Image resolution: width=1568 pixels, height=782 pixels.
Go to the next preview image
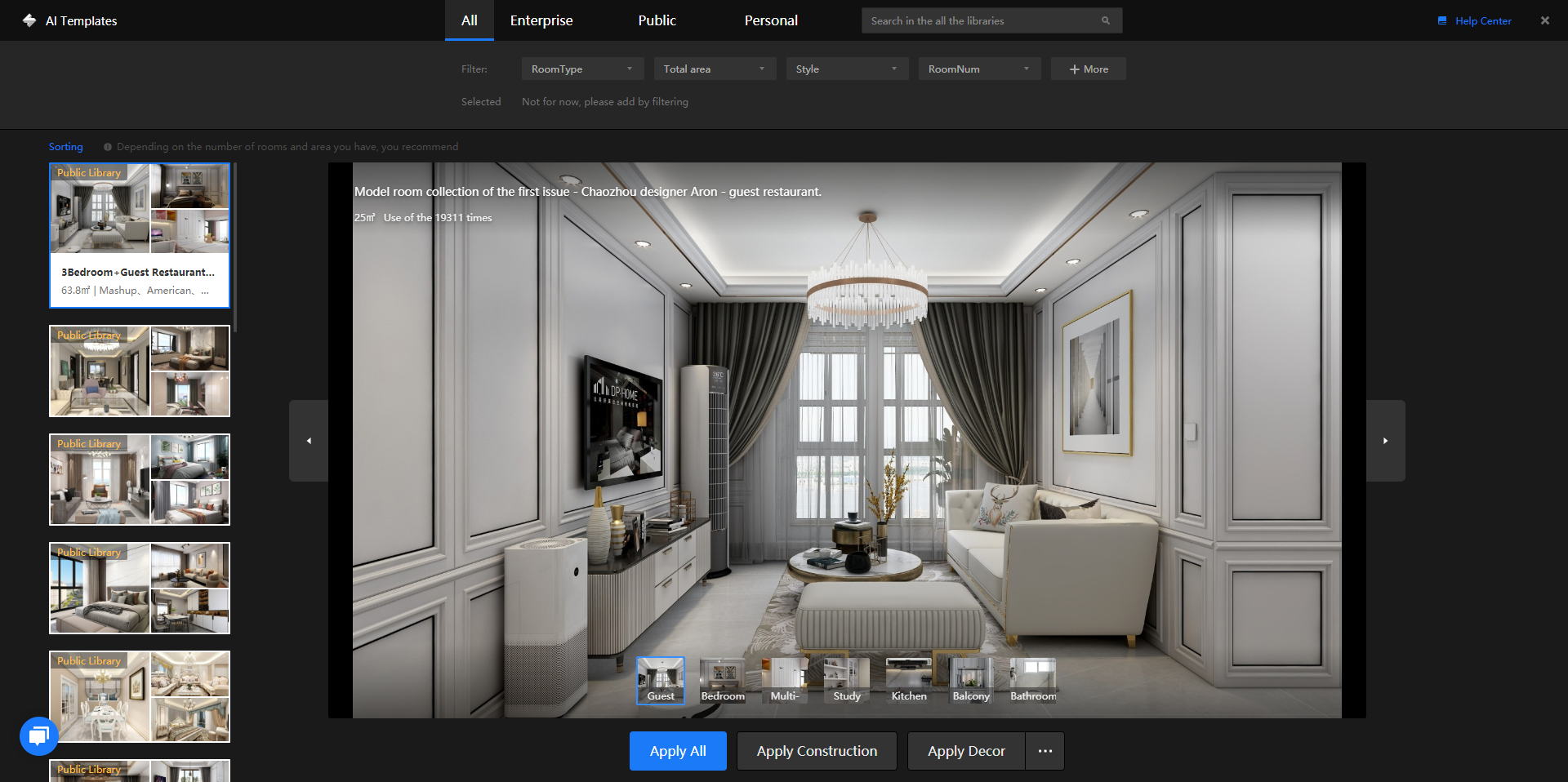coord(1385,441)
